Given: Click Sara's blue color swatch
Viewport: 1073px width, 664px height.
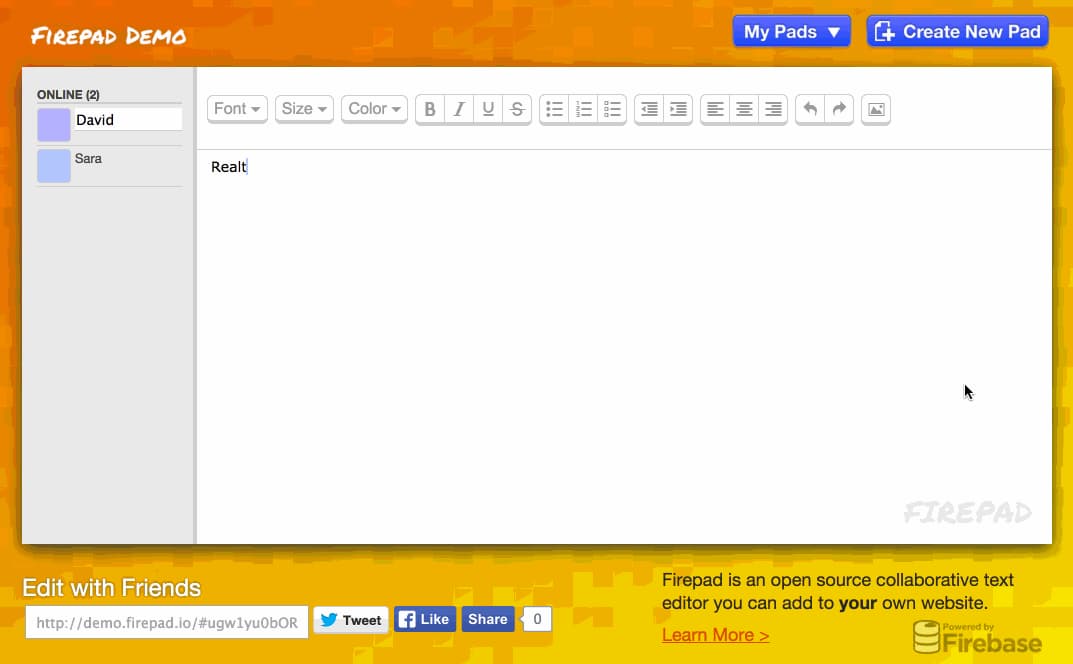Looking at the screenshot, I should pyautogui.click(x=54, y=166).
